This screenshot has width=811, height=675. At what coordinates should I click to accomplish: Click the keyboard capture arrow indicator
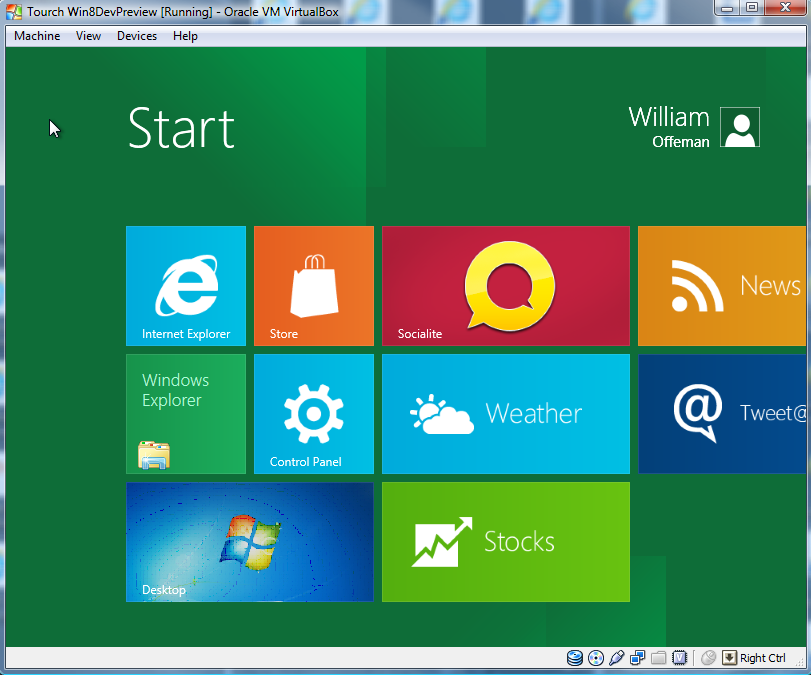click(729, 658)
